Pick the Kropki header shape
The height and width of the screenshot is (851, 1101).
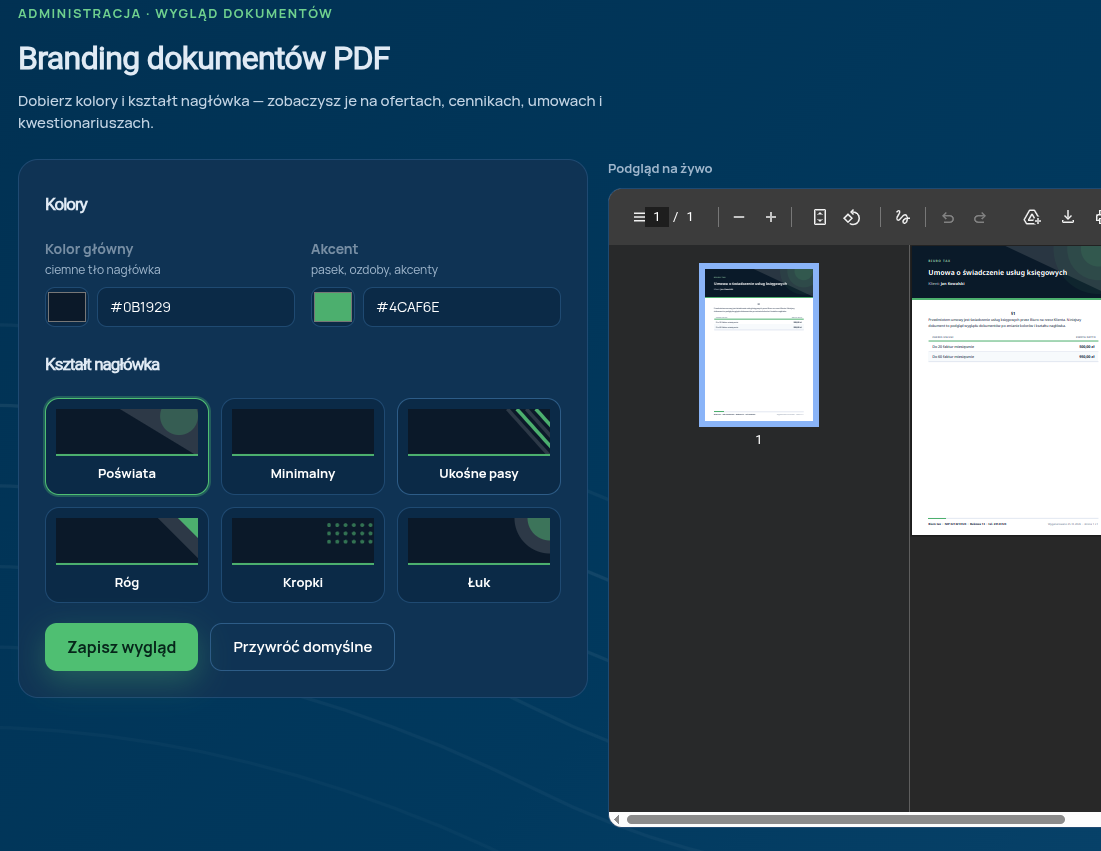click(x=303, y=555)
